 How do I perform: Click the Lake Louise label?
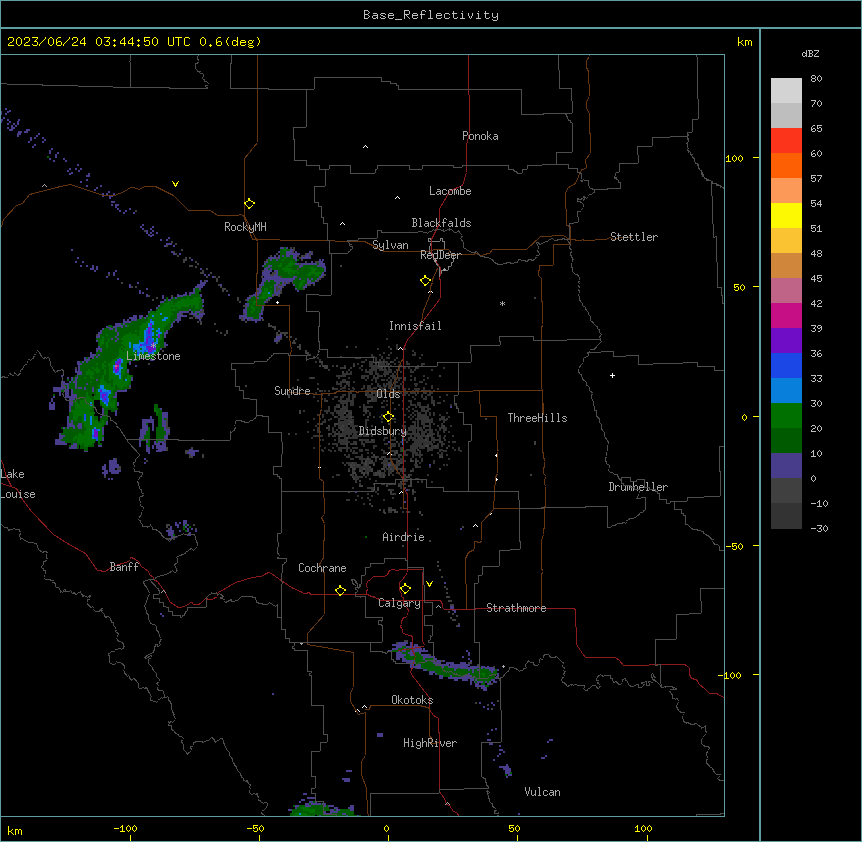pyautogui.click(x=18, y=484)
